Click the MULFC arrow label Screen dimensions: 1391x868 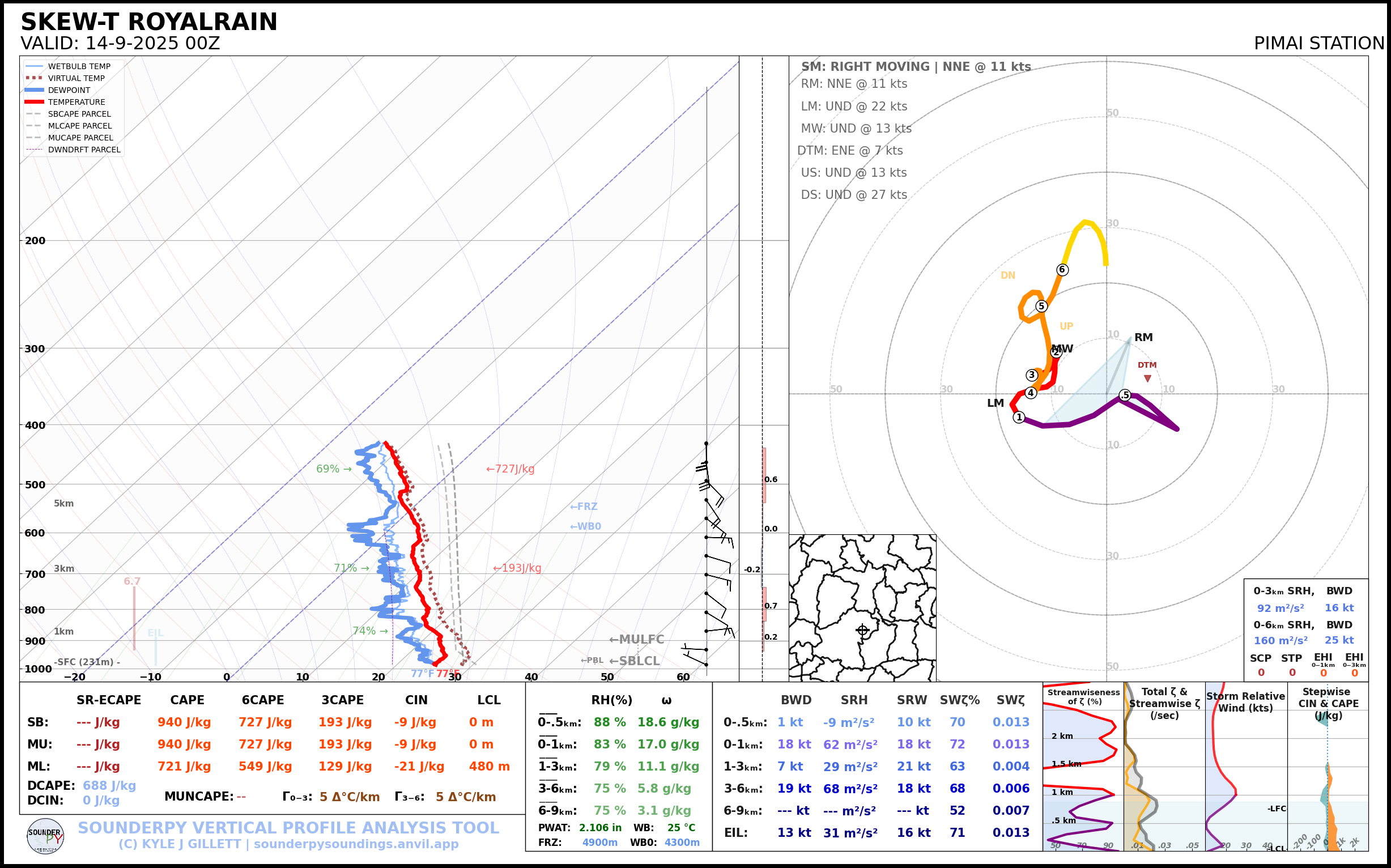(x=636, y=640)
